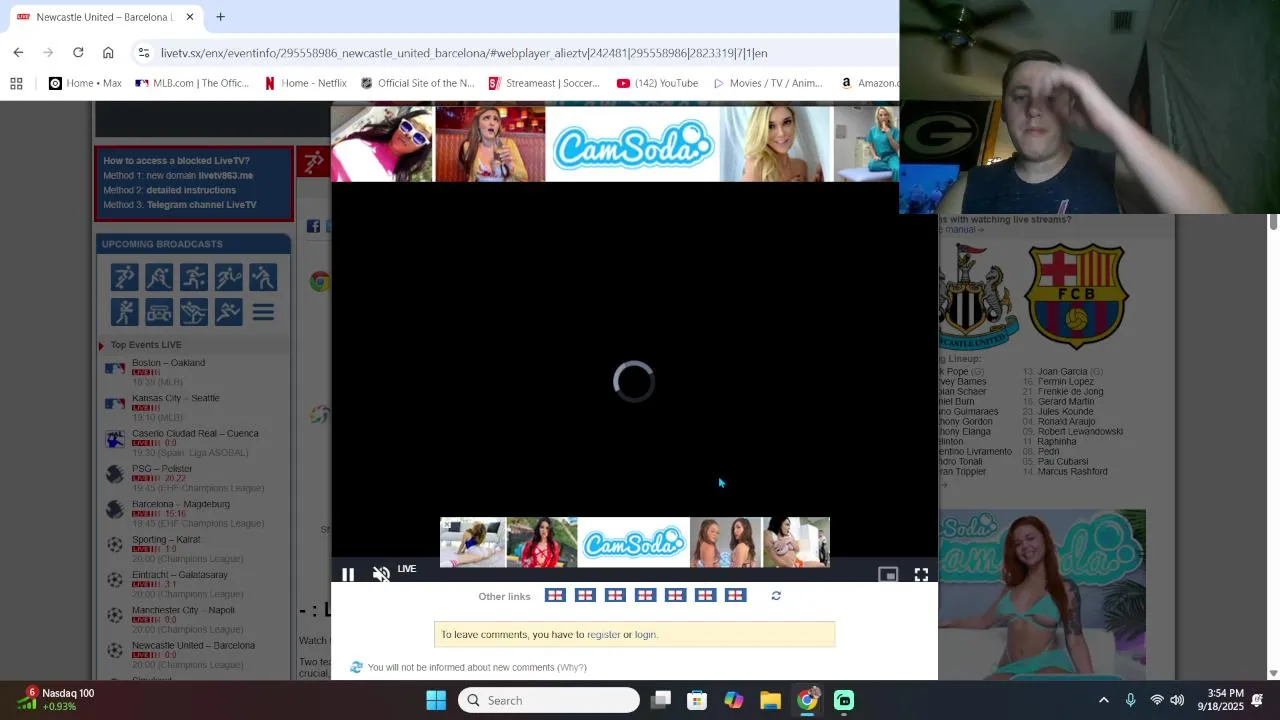Open the last English-flag stream link
This screenshot has width=1280, height=720.
735,595
